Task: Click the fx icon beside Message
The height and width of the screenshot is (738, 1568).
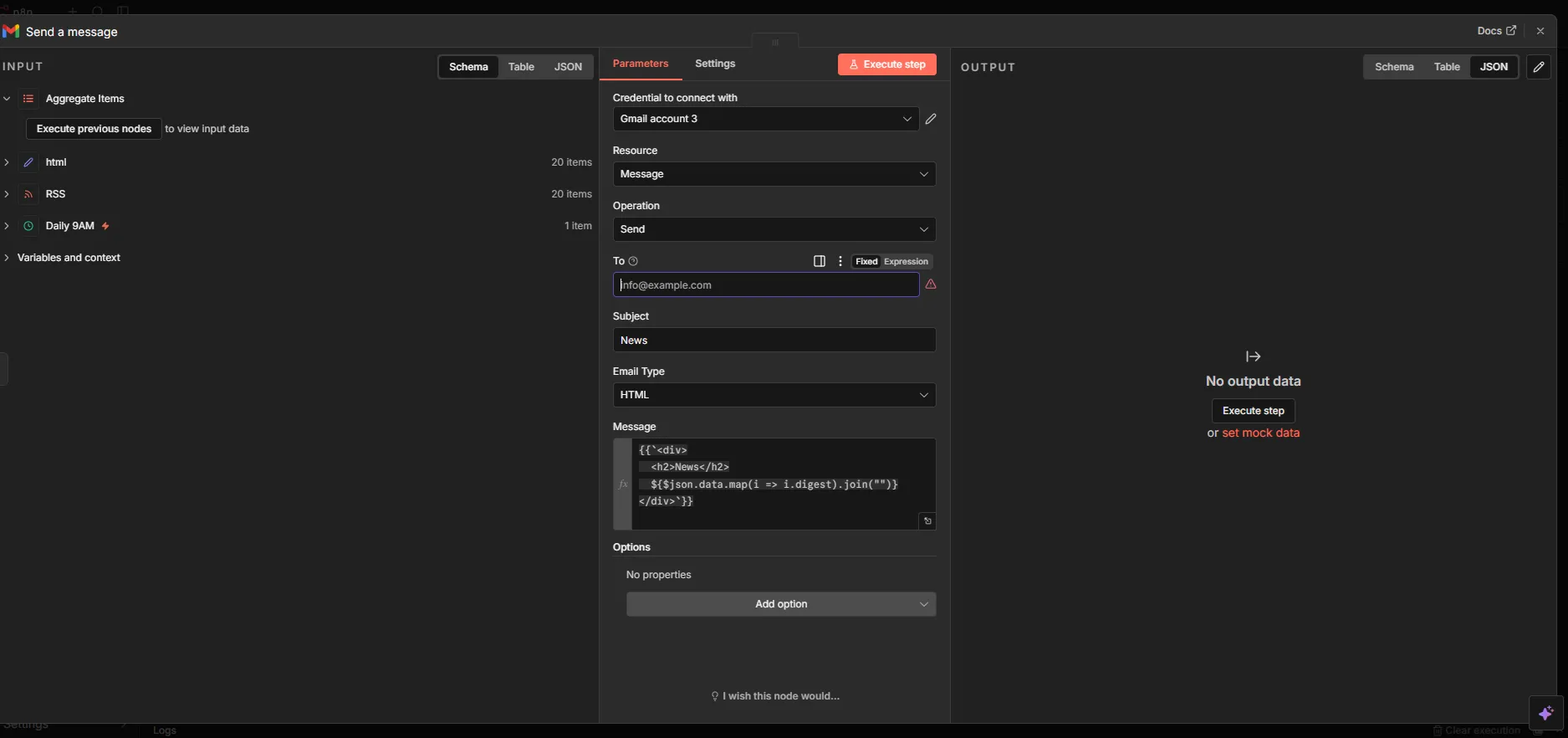Action: pos(622,484)
